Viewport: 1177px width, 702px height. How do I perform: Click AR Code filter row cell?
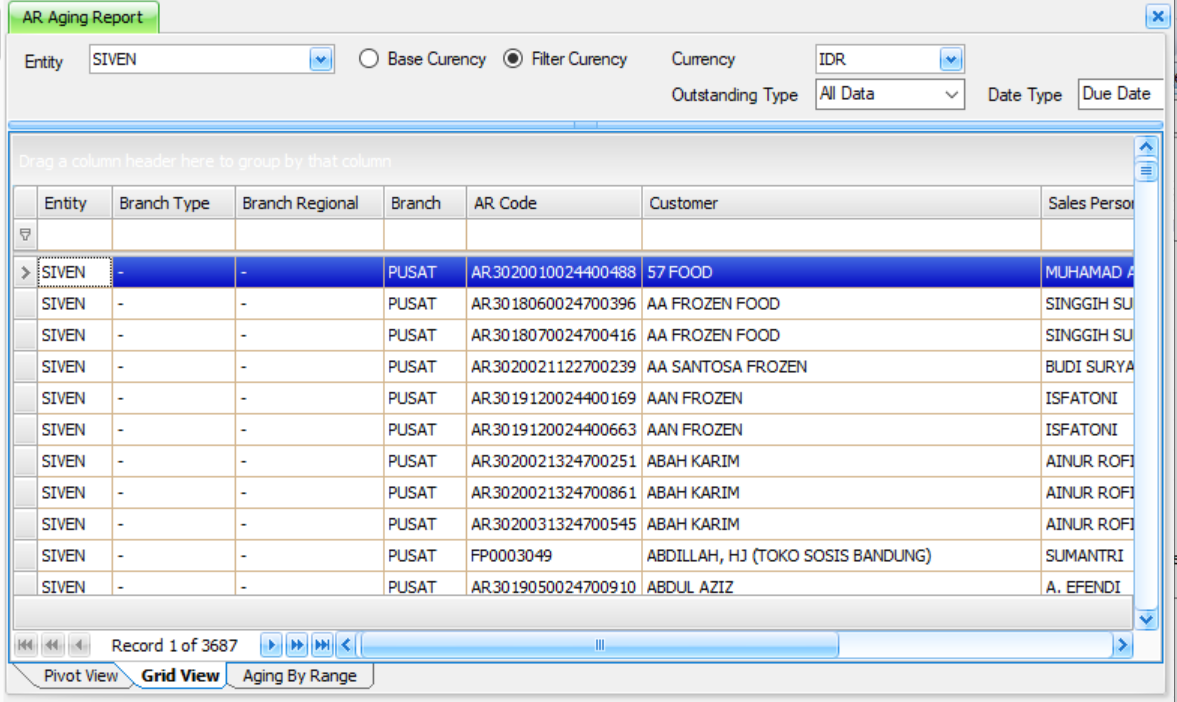[x=554, y=235]
